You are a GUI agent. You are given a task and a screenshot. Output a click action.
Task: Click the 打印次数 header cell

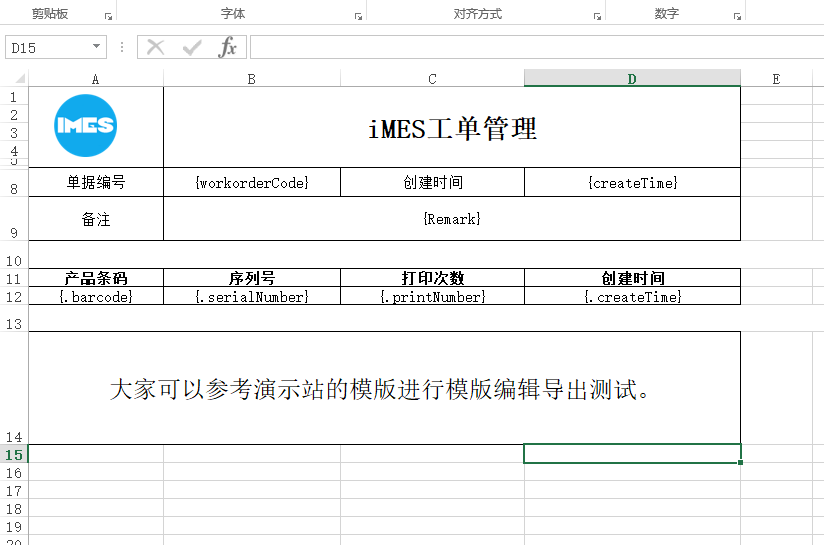pos(432,278)
